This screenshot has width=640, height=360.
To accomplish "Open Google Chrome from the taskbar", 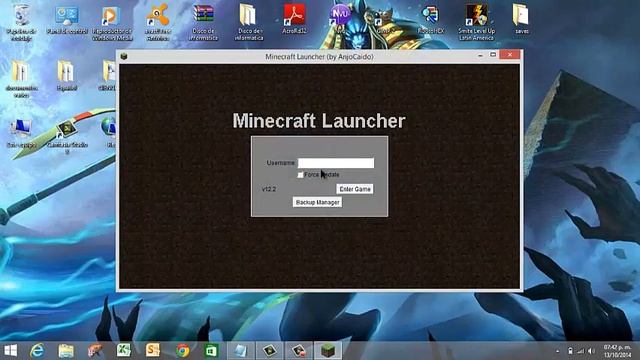I will click(182, 350).
